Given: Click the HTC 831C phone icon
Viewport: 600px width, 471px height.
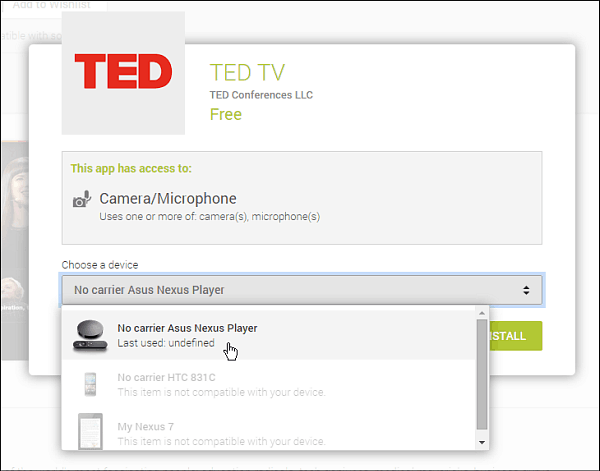Looking at the screenshot, I should (x=90, y=384).
